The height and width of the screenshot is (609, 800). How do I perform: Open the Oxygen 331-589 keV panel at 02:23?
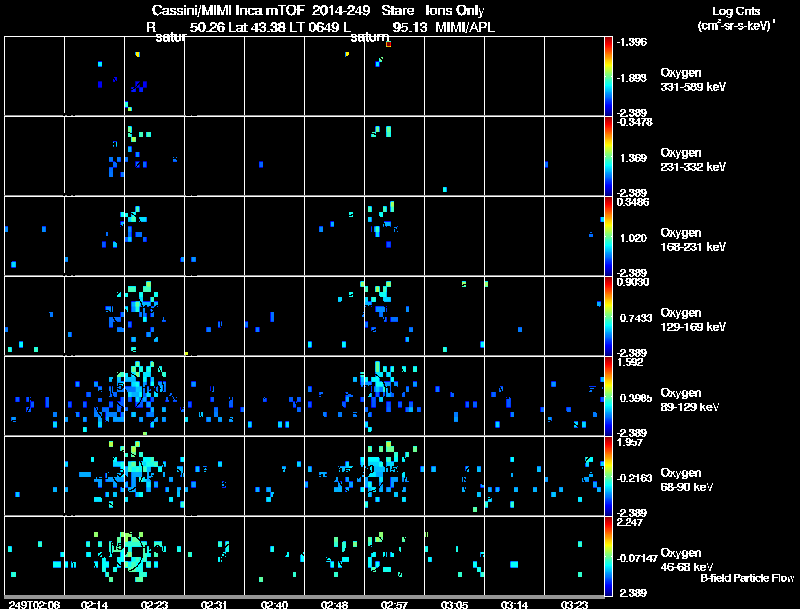[154, 76]
